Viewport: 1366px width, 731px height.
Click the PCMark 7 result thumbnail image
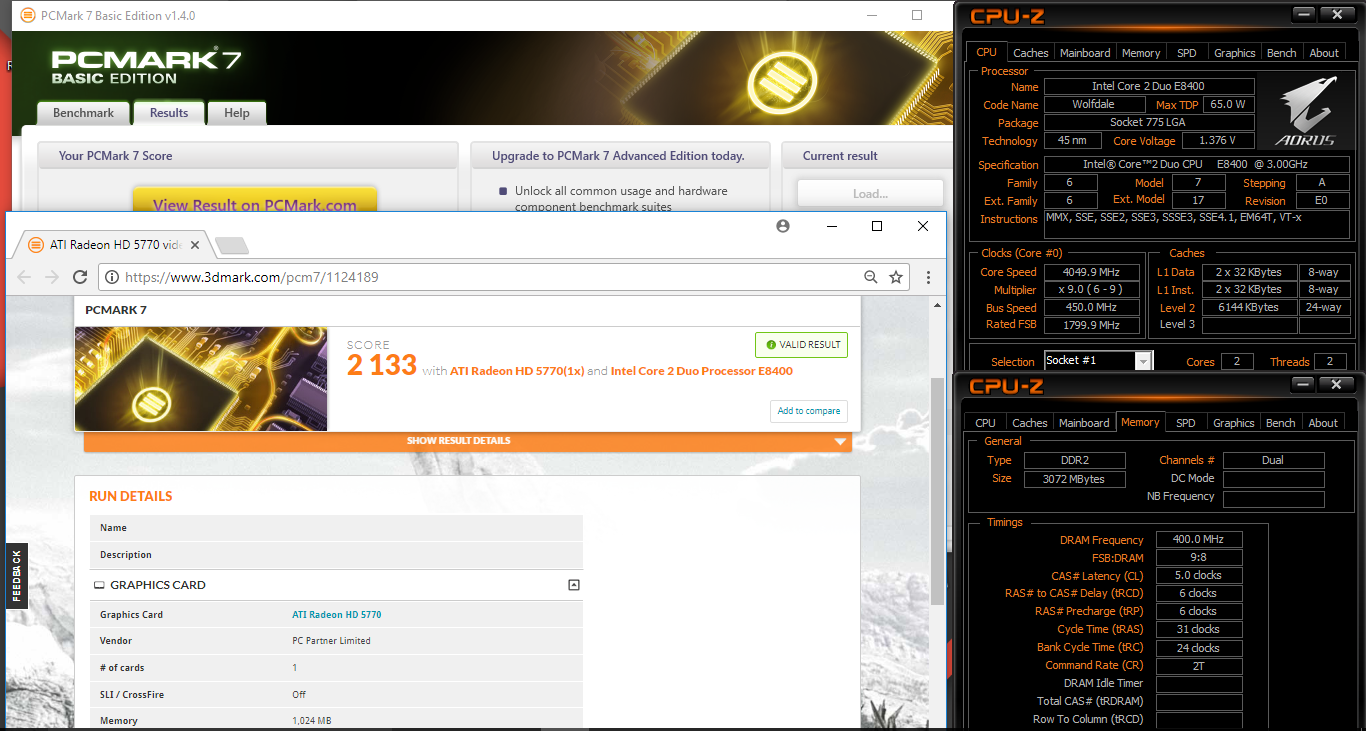[x=201, y=379]
